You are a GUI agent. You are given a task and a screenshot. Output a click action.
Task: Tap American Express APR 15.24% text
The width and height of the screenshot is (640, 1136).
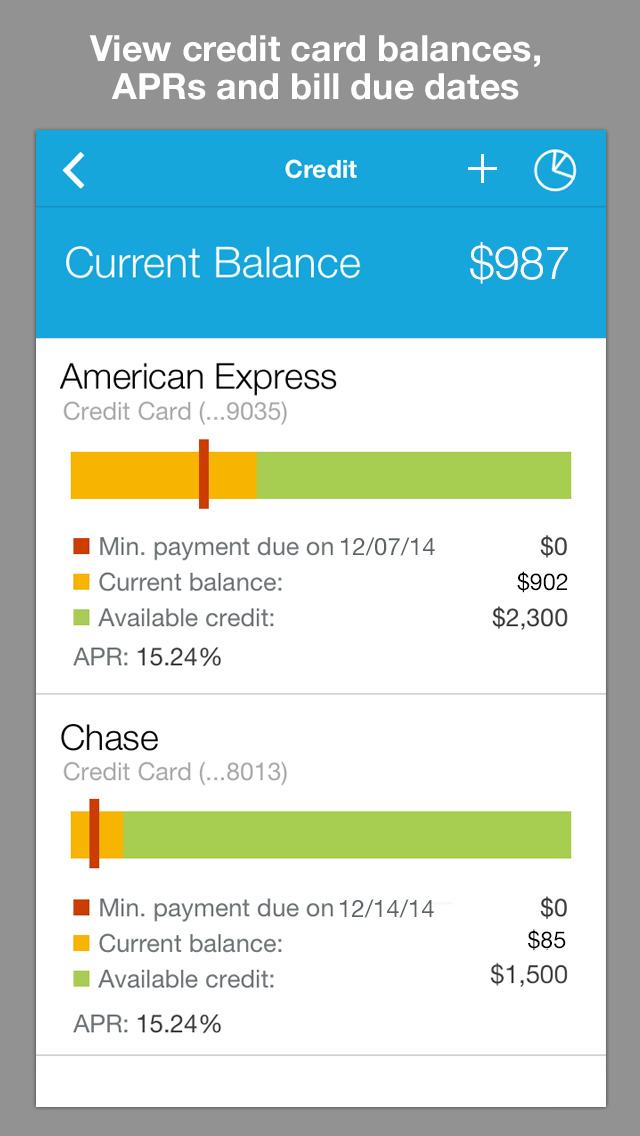[x=148, y=657]
